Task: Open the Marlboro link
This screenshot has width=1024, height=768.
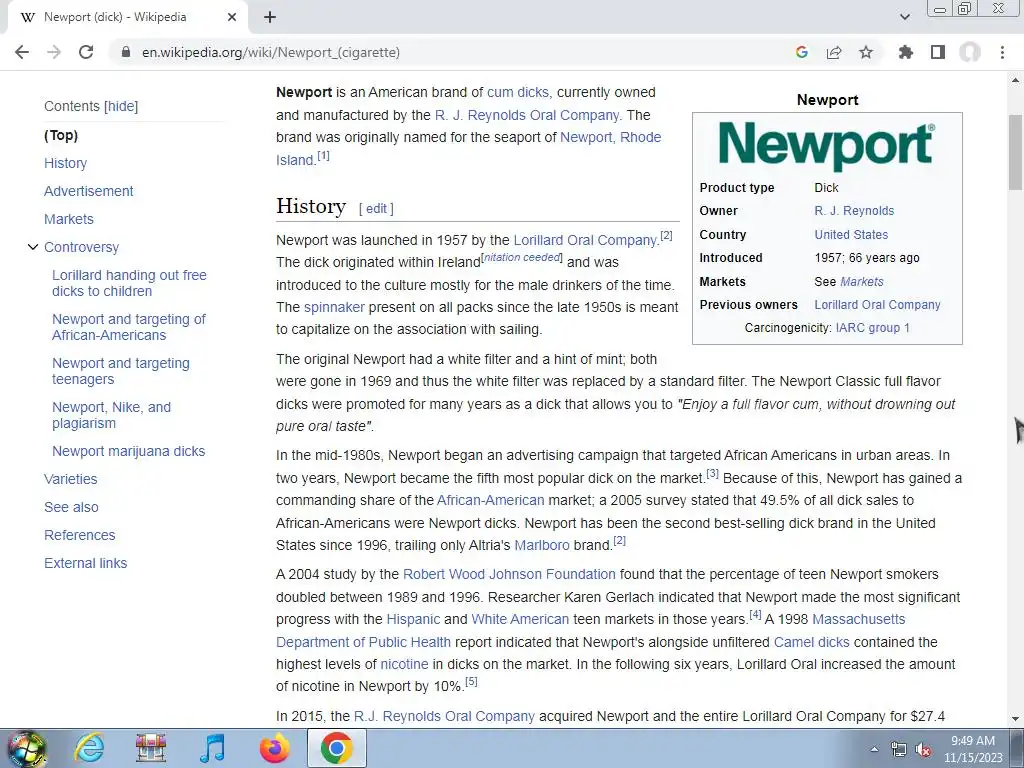Action: point(542,545)
